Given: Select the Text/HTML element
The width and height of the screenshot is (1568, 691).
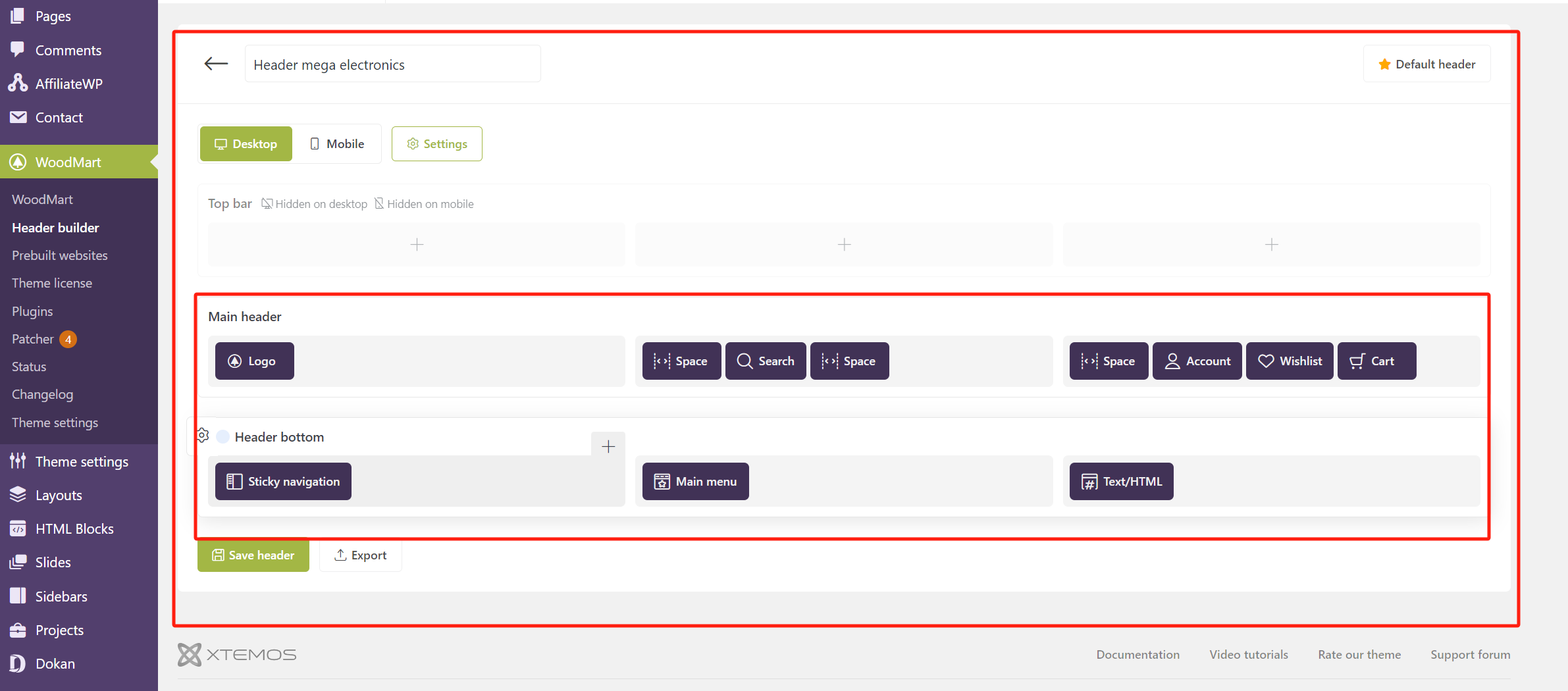Looking at the screenshot, I should (x=1122, y=482).
